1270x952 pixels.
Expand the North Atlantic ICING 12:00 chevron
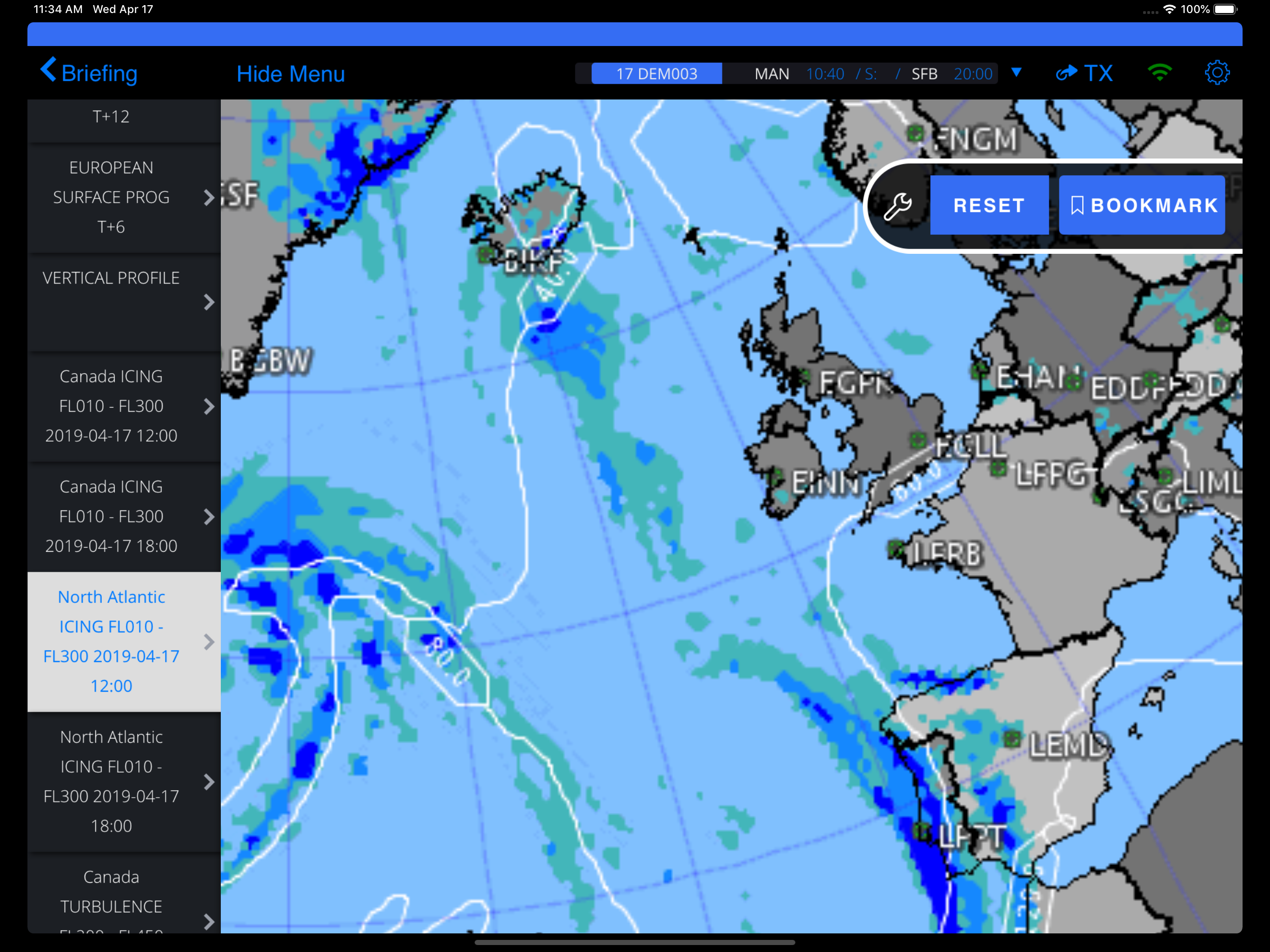[209, 642]
